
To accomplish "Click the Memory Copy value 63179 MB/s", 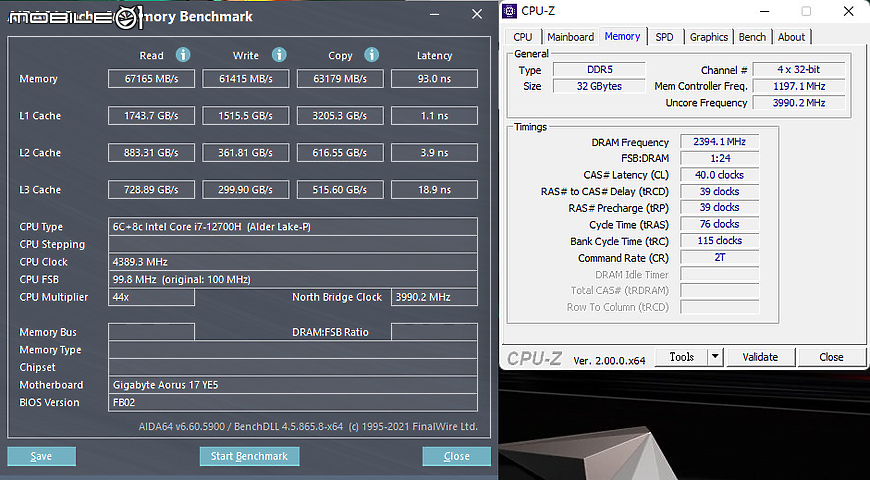I will pos(340,79).
